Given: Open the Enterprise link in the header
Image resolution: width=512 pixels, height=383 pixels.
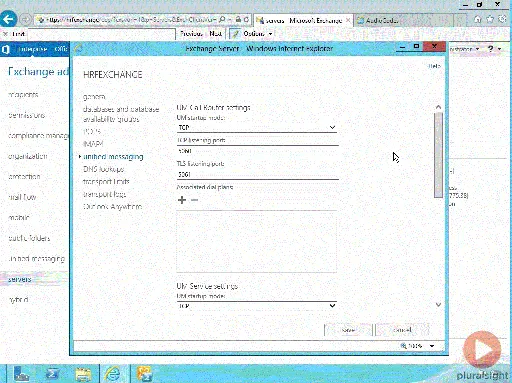Looking at the screenshot, I should pyautogui.click(x=32, y=49).
